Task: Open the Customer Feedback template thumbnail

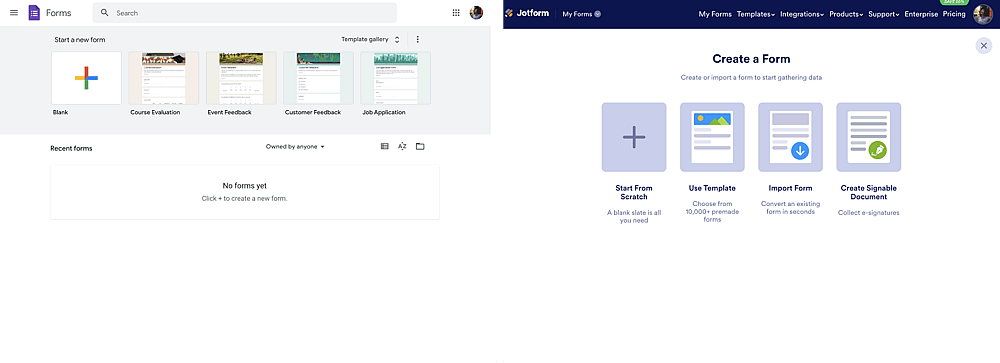Action: click(318, 78)
